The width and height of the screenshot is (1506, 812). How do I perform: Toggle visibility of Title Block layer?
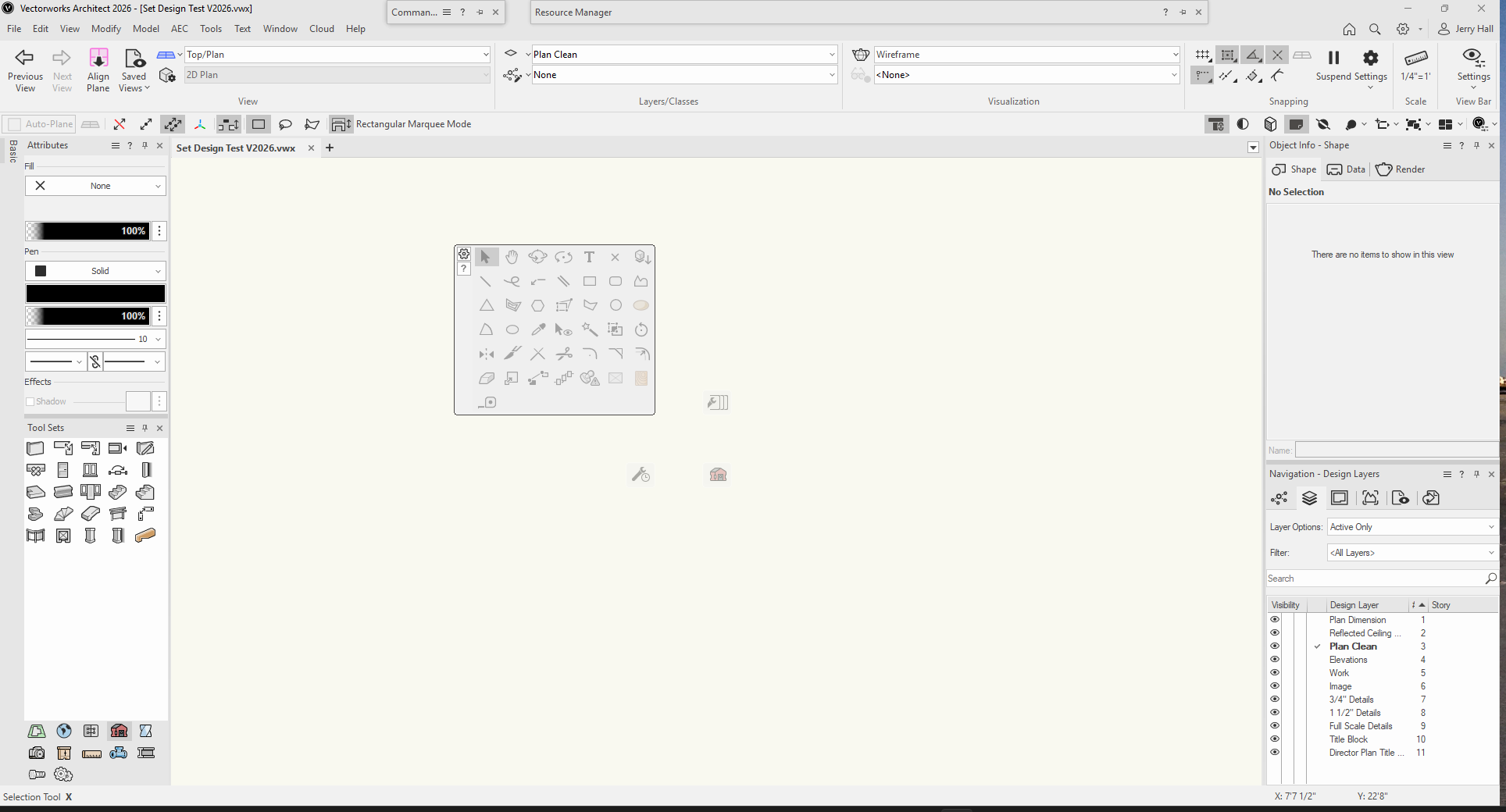[x=1275, y=739]
